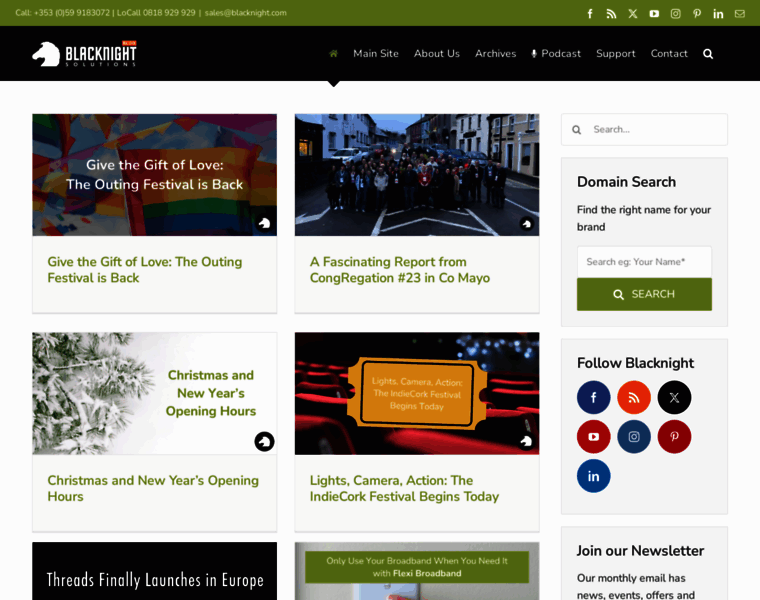
Task: Click horse badge on Christmas Opening Hours image
Action: [264, 442]
